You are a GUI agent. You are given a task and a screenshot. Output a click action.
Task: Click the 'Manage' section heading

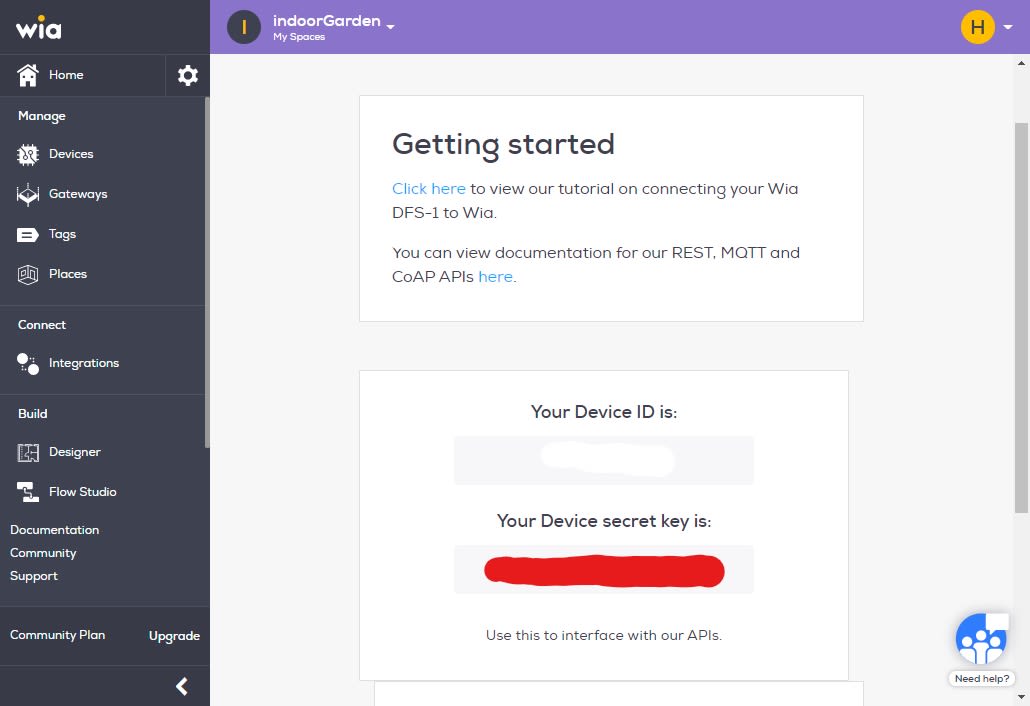(x=42, y=116)
